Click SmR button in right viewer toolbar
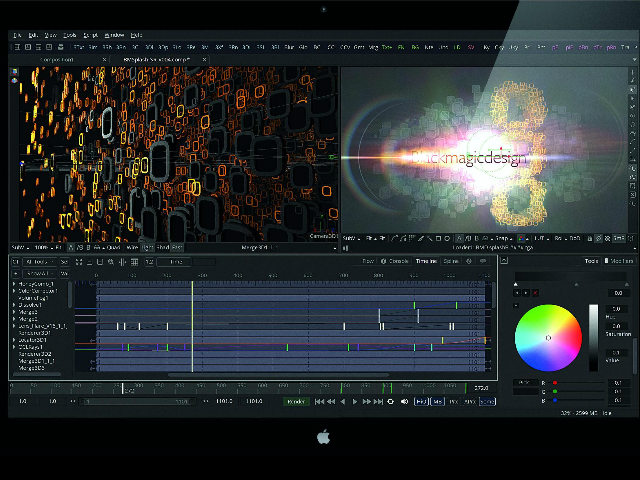640x480 pixels. pos(619,238)
